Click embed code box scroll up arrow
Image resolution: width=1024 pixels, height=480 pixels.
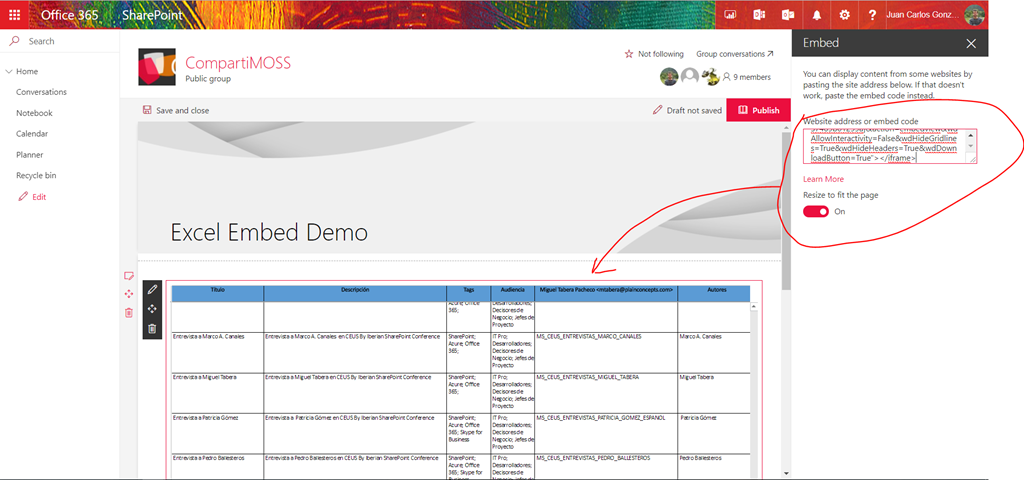[x=970, y=135]
